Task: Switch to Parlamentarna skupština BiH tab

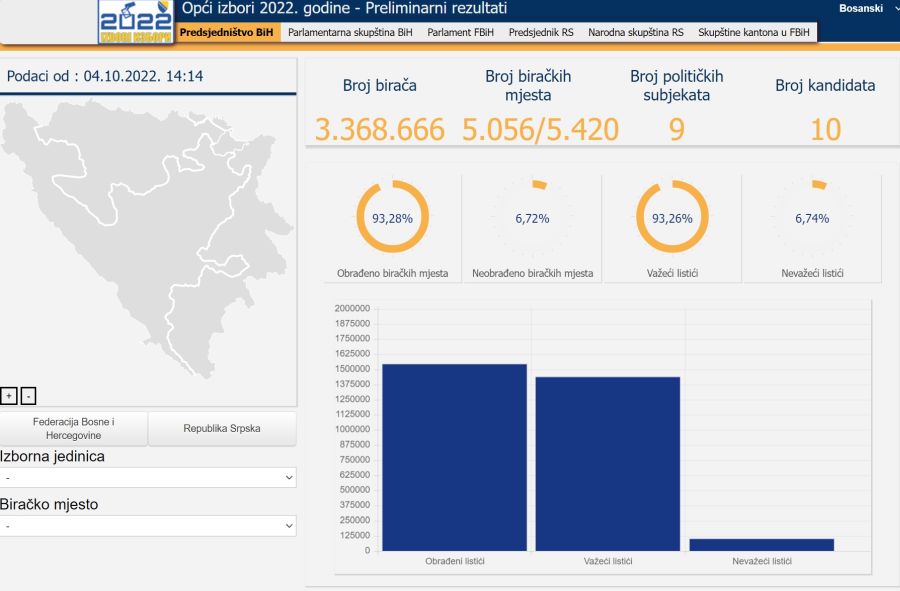Action: tap(350, 32)
